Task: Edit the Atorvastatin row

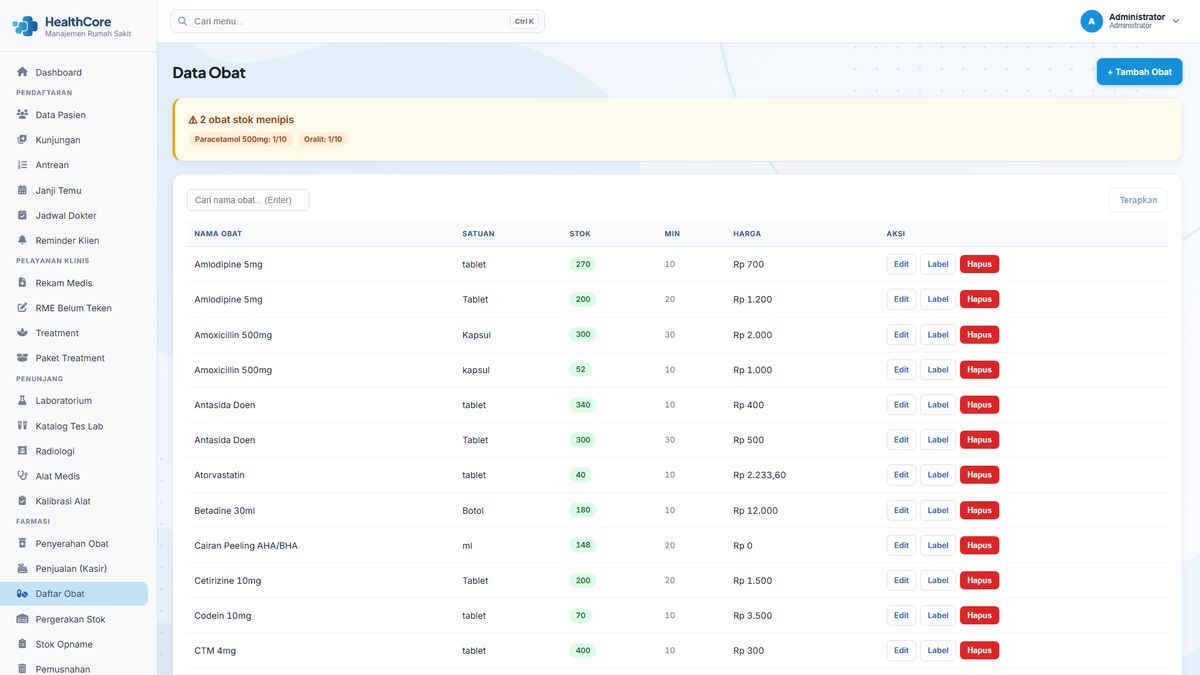Action: 901,475
